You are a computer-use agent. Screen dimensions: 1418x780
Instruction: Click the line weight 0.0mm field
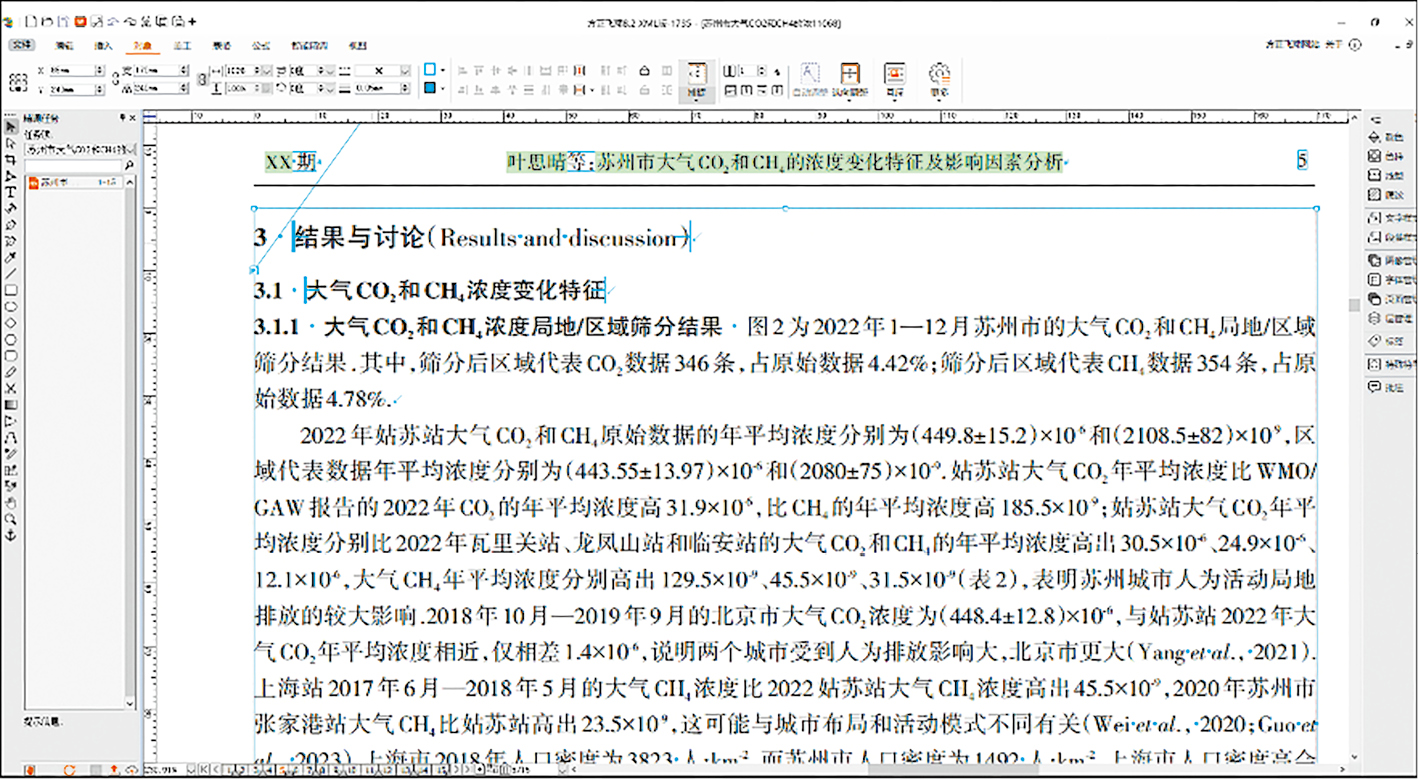click(x=382, y=89)
